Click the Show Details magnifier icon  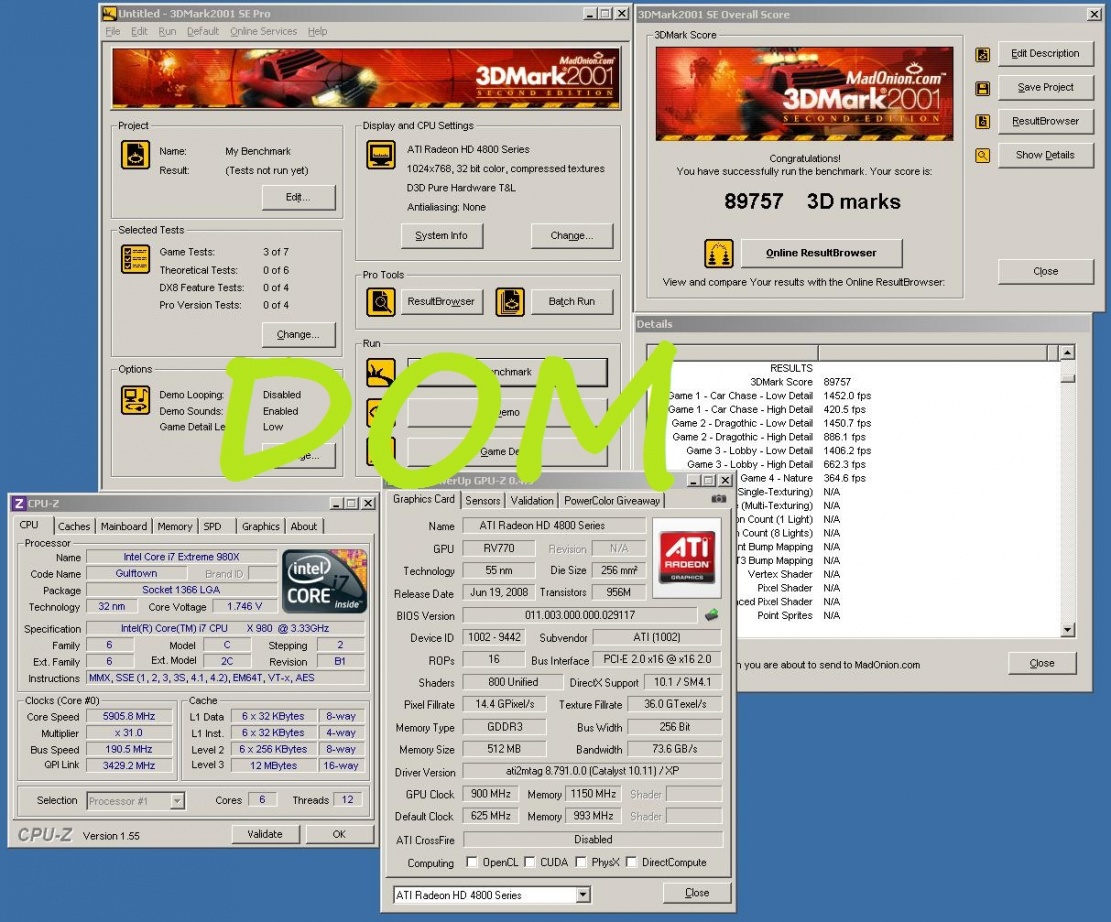[x=983, y=155]
